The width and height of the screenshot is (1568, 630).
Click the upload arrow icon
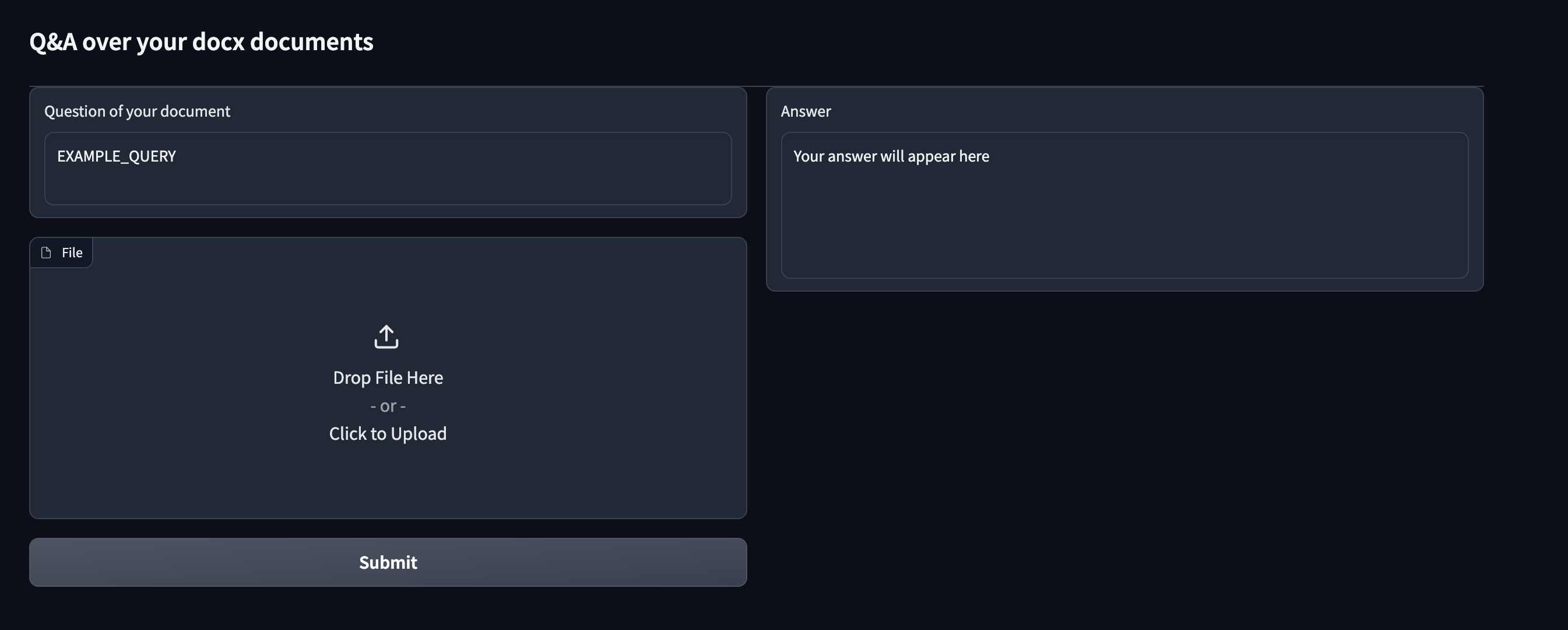point(386,337)
